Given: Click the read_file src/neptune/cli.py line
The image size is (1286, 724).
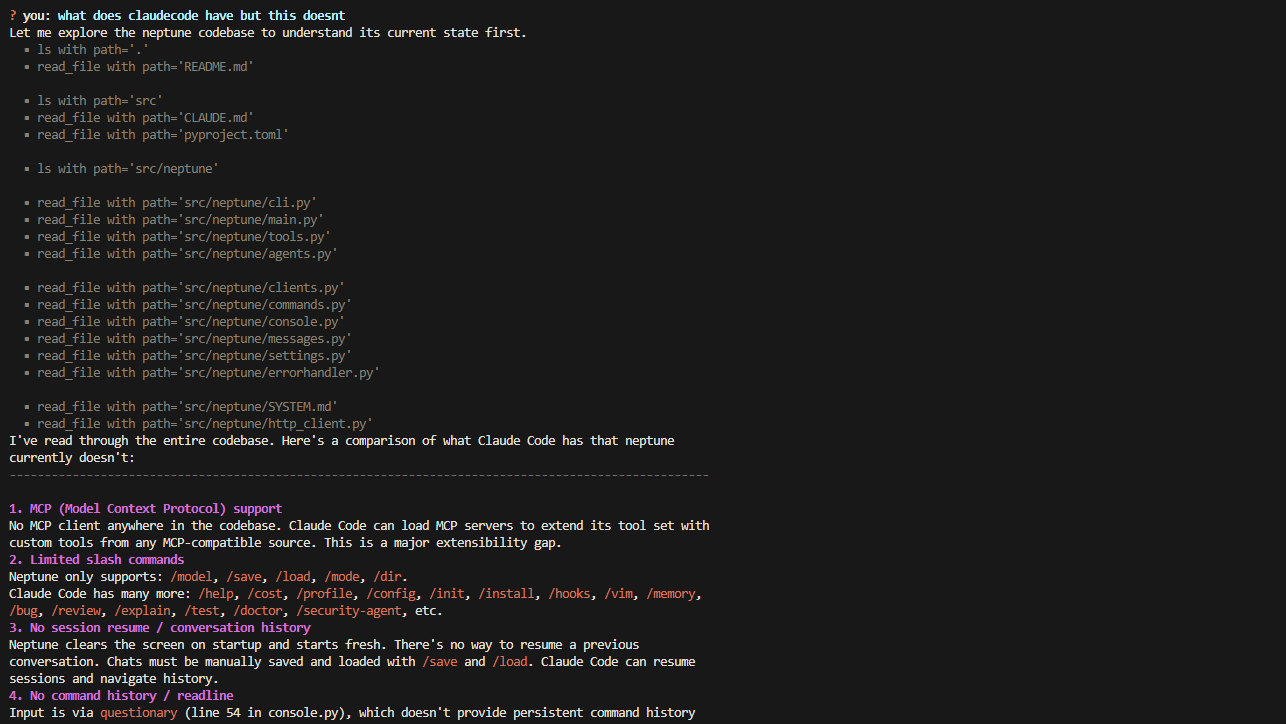Looking at the screenshot, I should [x=177, y=202].
